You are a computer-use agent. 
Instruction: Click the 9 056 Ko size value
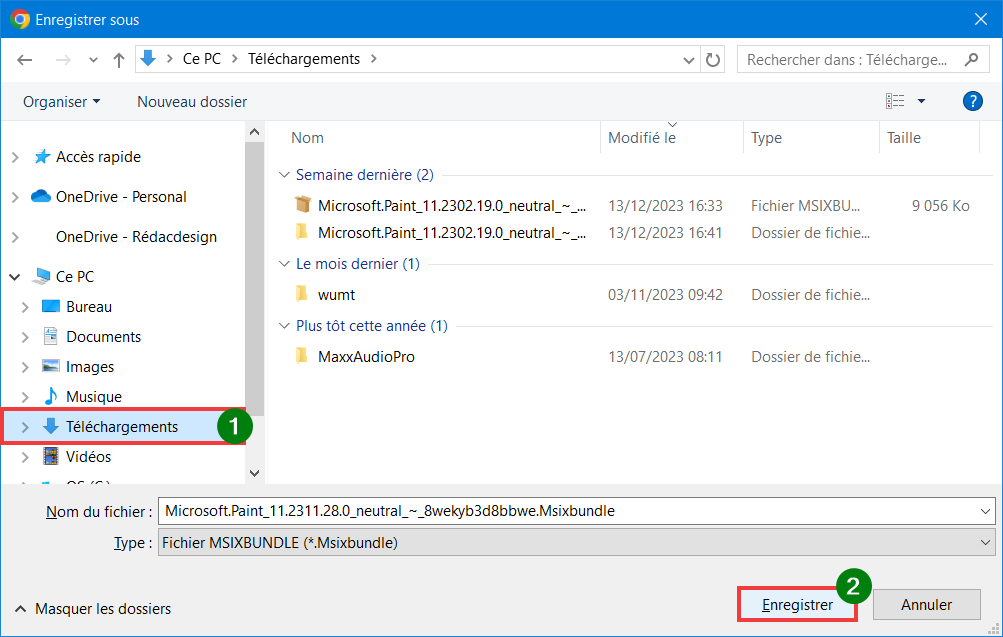(x=940, y=206)
